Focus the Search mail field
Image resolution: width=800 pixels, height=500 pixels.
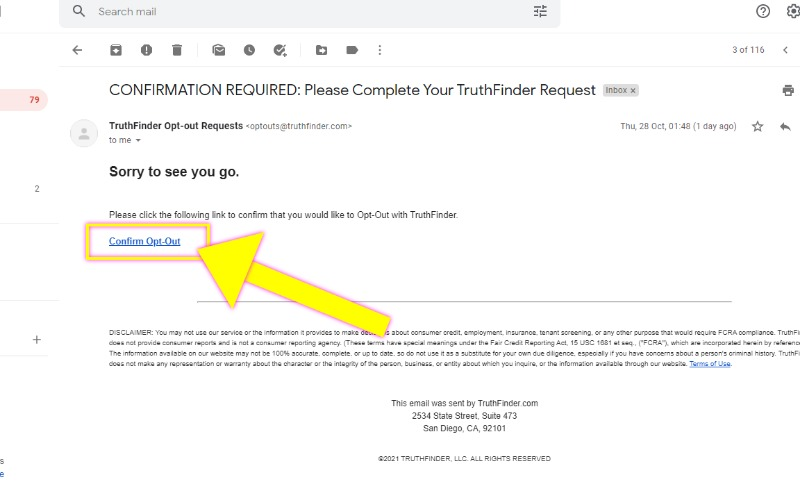tap(309, 12)
